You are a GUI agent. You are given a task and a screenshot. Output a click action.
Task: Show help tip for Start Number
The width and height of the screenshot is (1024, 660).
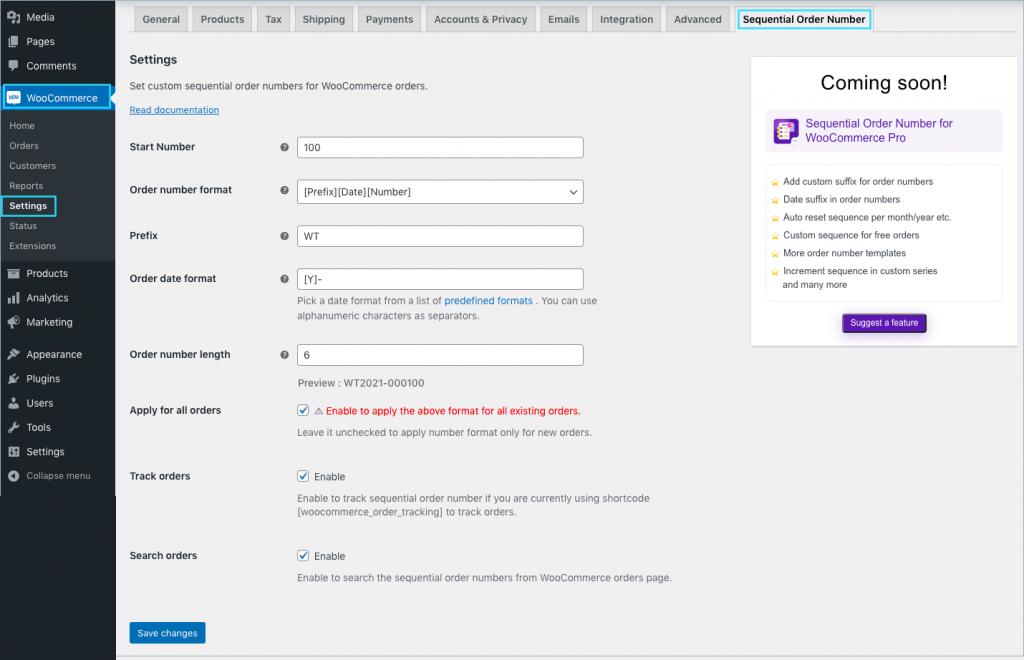pyautogui.click(x=284, y=147)
